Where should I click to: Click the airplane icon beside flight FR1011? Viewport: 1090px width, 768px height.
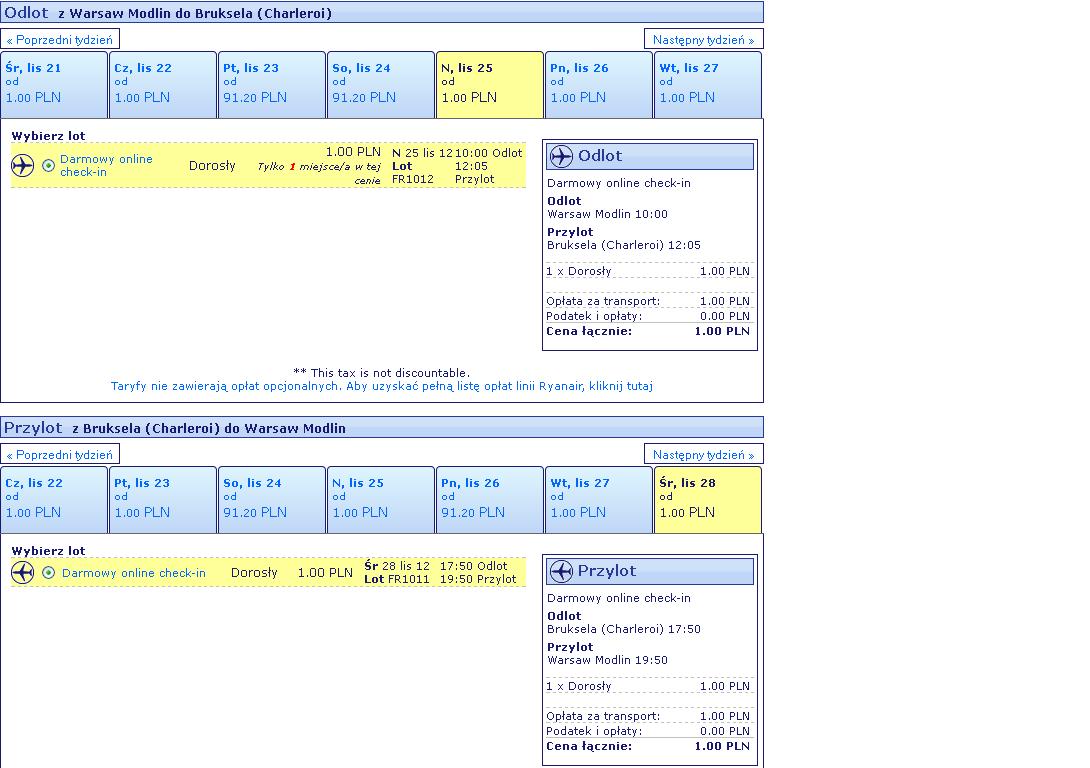[x=22, y=573]
